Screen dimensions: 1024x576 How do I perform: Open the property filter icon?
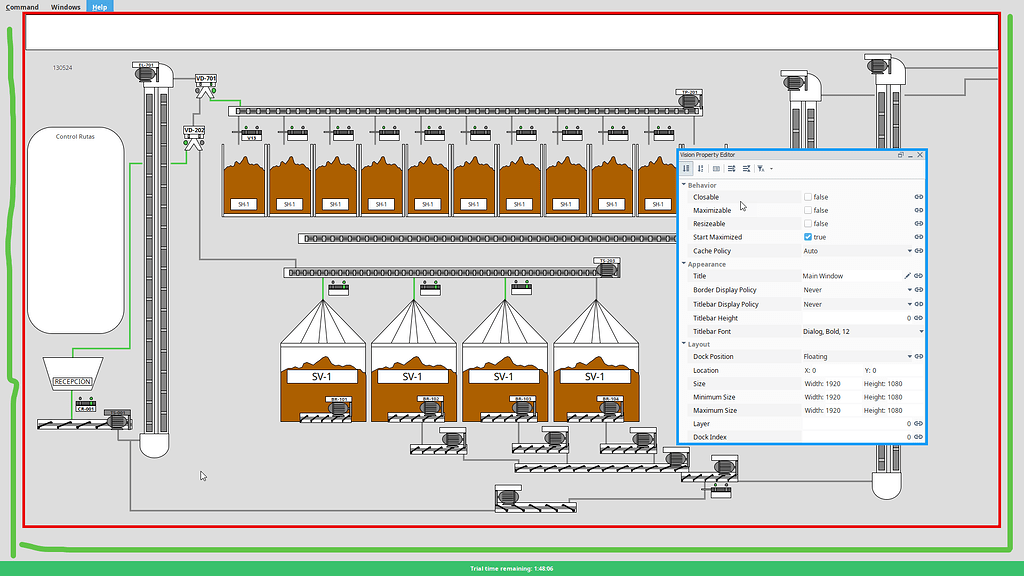pyautogui.click(x=761, y=169)
